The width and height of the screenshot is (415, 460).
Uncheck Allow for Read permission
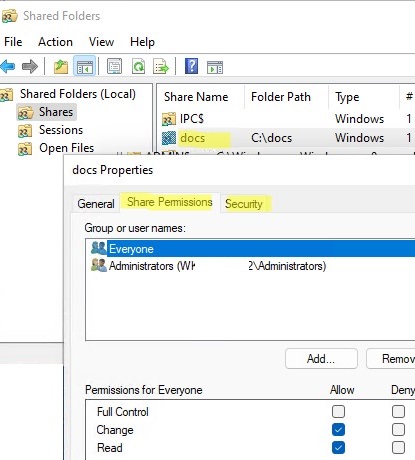(x=338, y=448)
